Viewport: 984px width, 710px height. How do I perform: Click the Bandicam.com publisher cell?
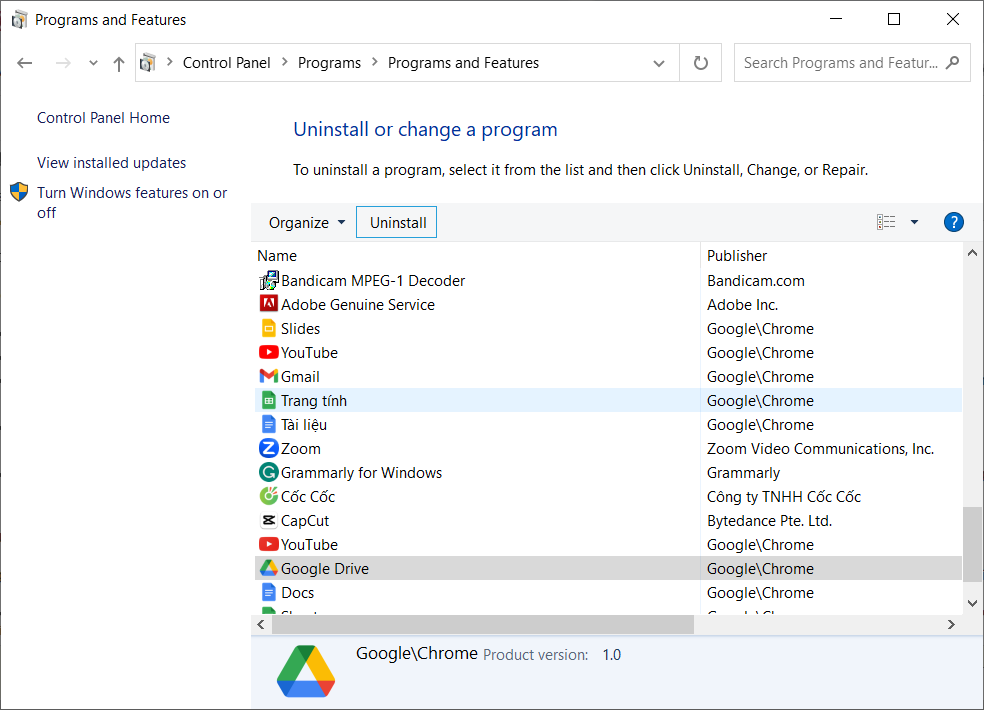pyautogui.click(x=756, y=281)
